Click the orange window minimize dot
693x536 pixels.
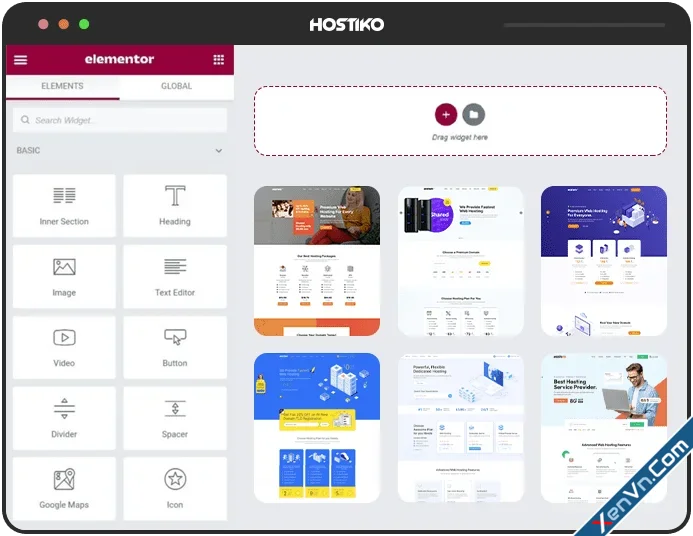[64, 24]
